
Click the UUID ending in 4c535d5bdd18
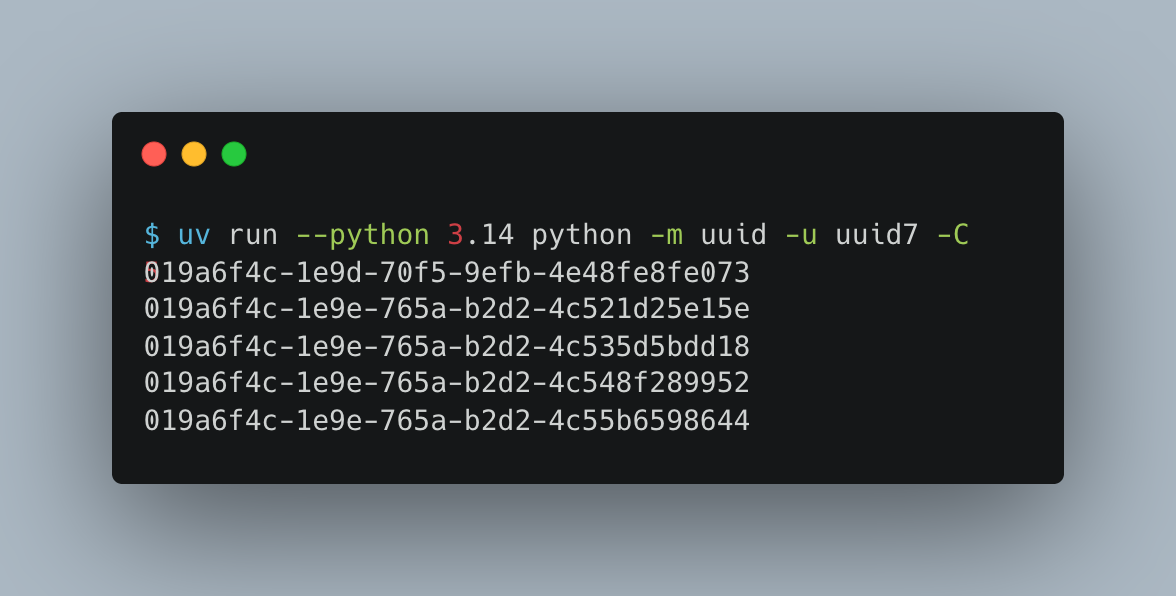tap(447, 347)
